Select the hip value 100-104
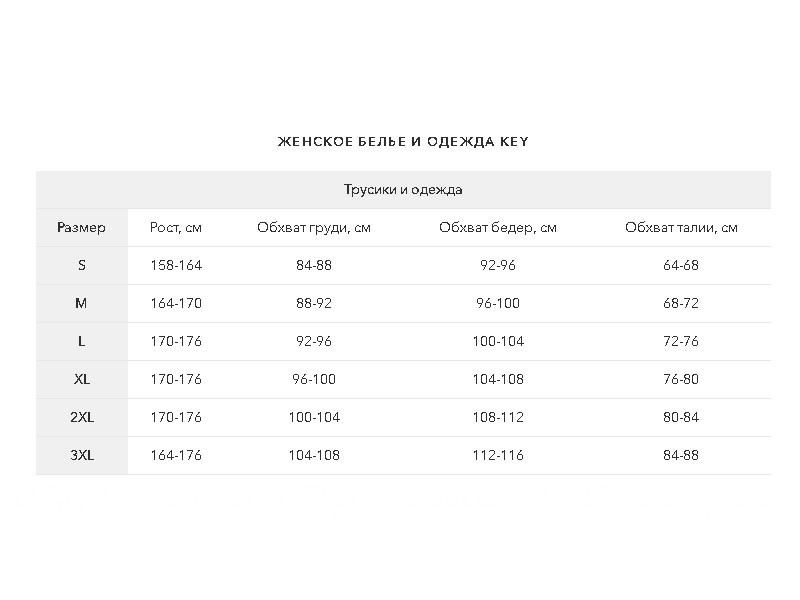Screen dimensions: 800x600 tap(498, 341)
